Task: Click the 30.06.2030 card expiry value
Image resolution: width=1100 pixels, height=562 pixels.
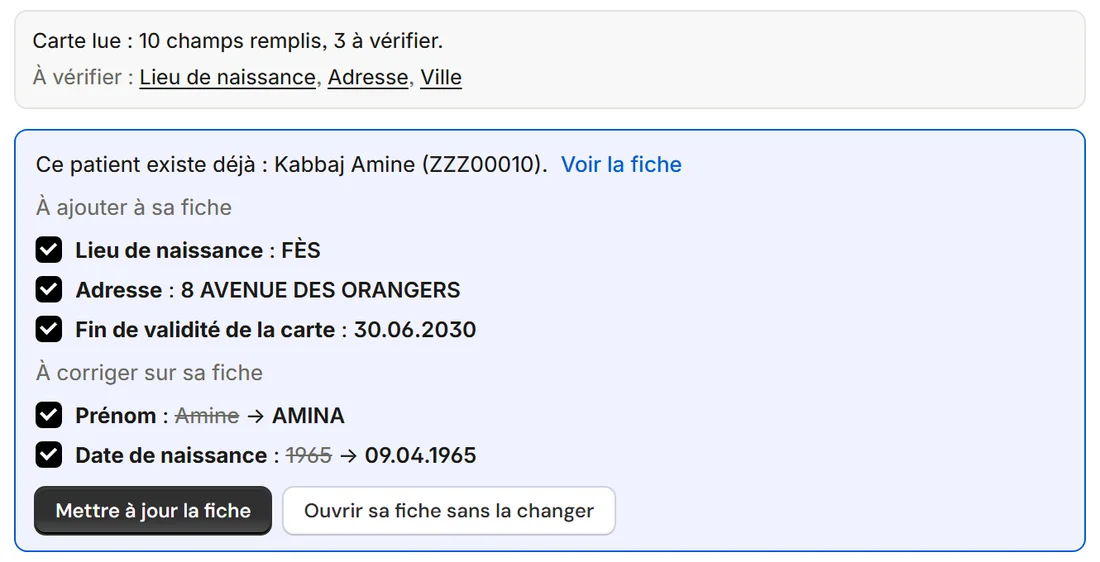Action: click(x=415, y=330)
